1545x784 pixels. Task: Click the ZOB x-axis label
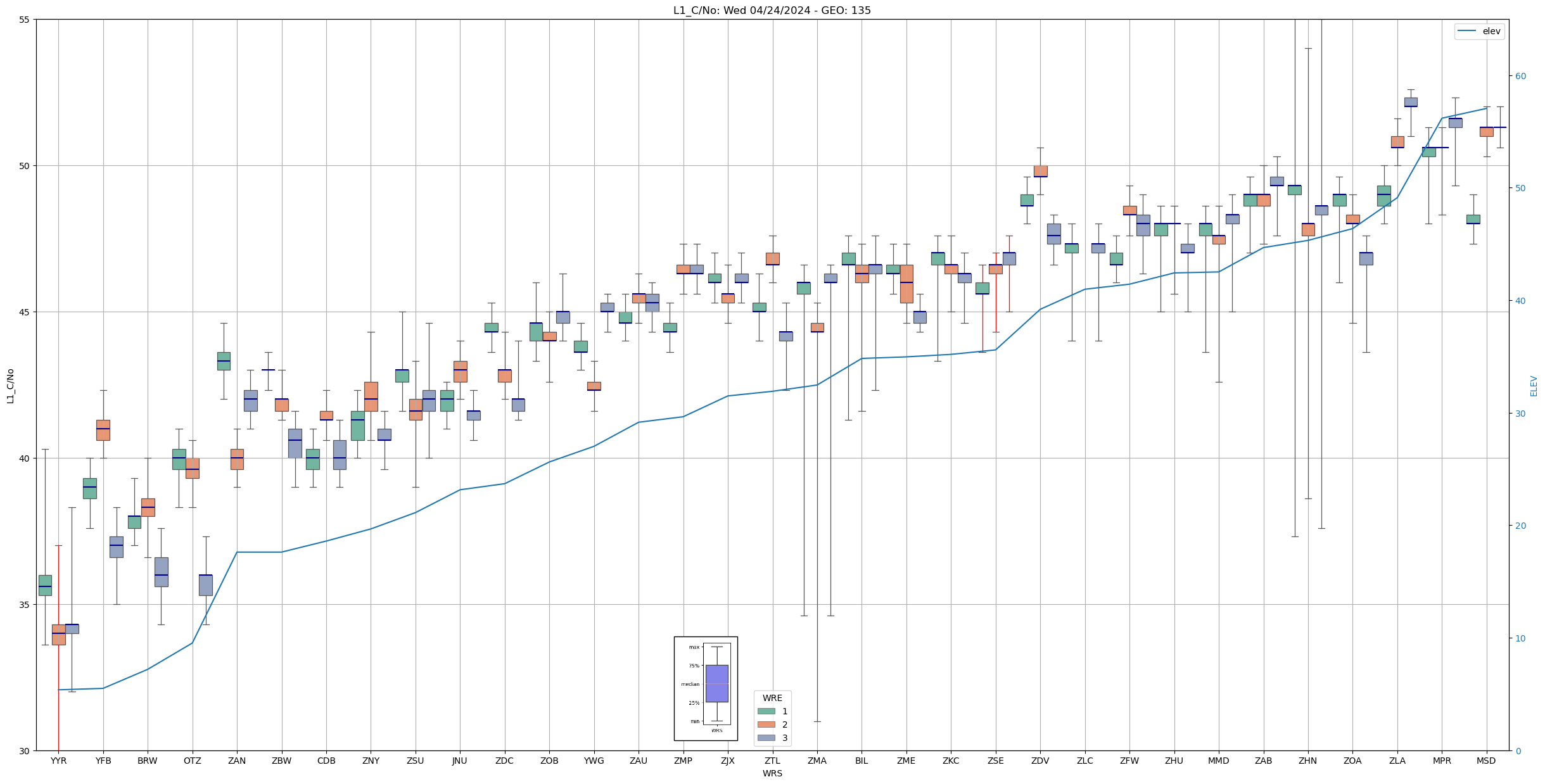coord(549,761)
